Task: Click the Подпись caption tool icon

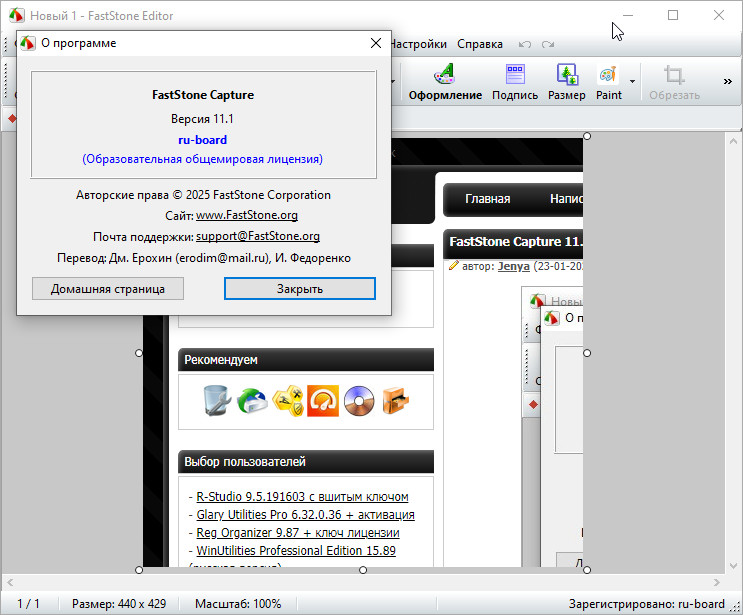Action: 515,82
